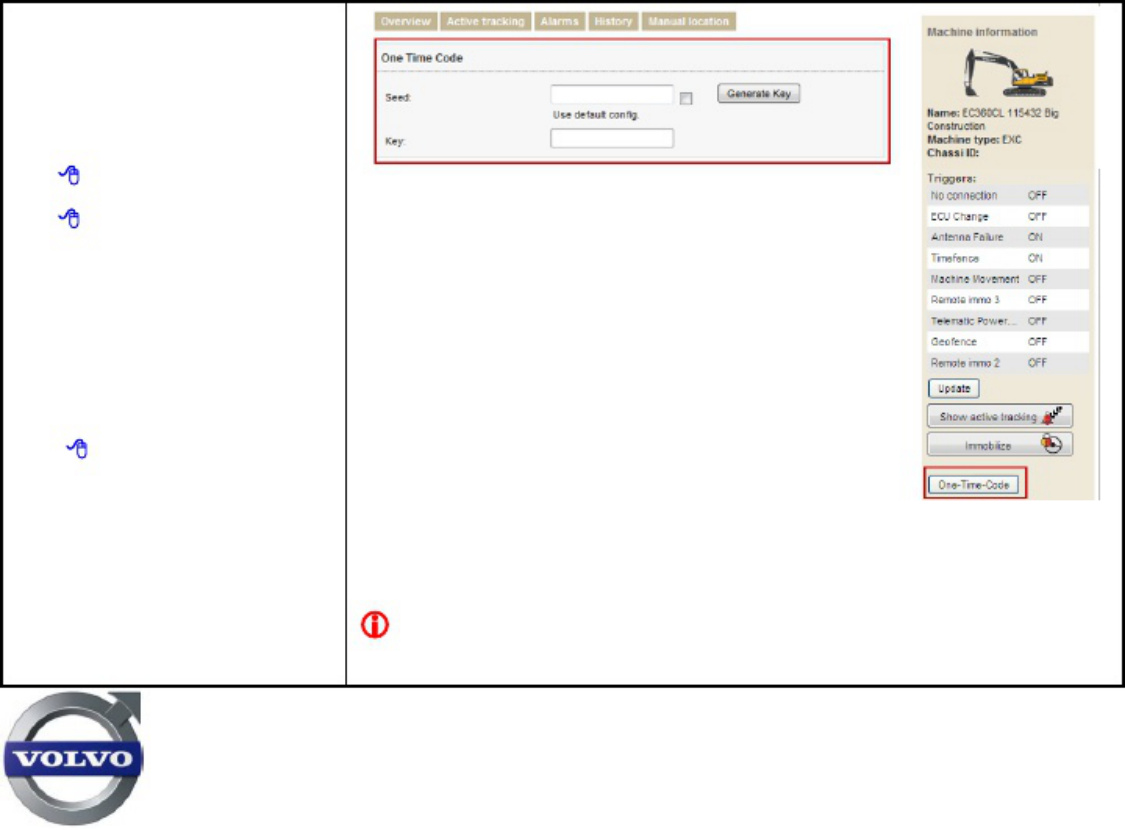The width and height of the screenshot is (1125, 830).
Task: Open the One-Time-Code button
Action: click(x=974, y=485)
